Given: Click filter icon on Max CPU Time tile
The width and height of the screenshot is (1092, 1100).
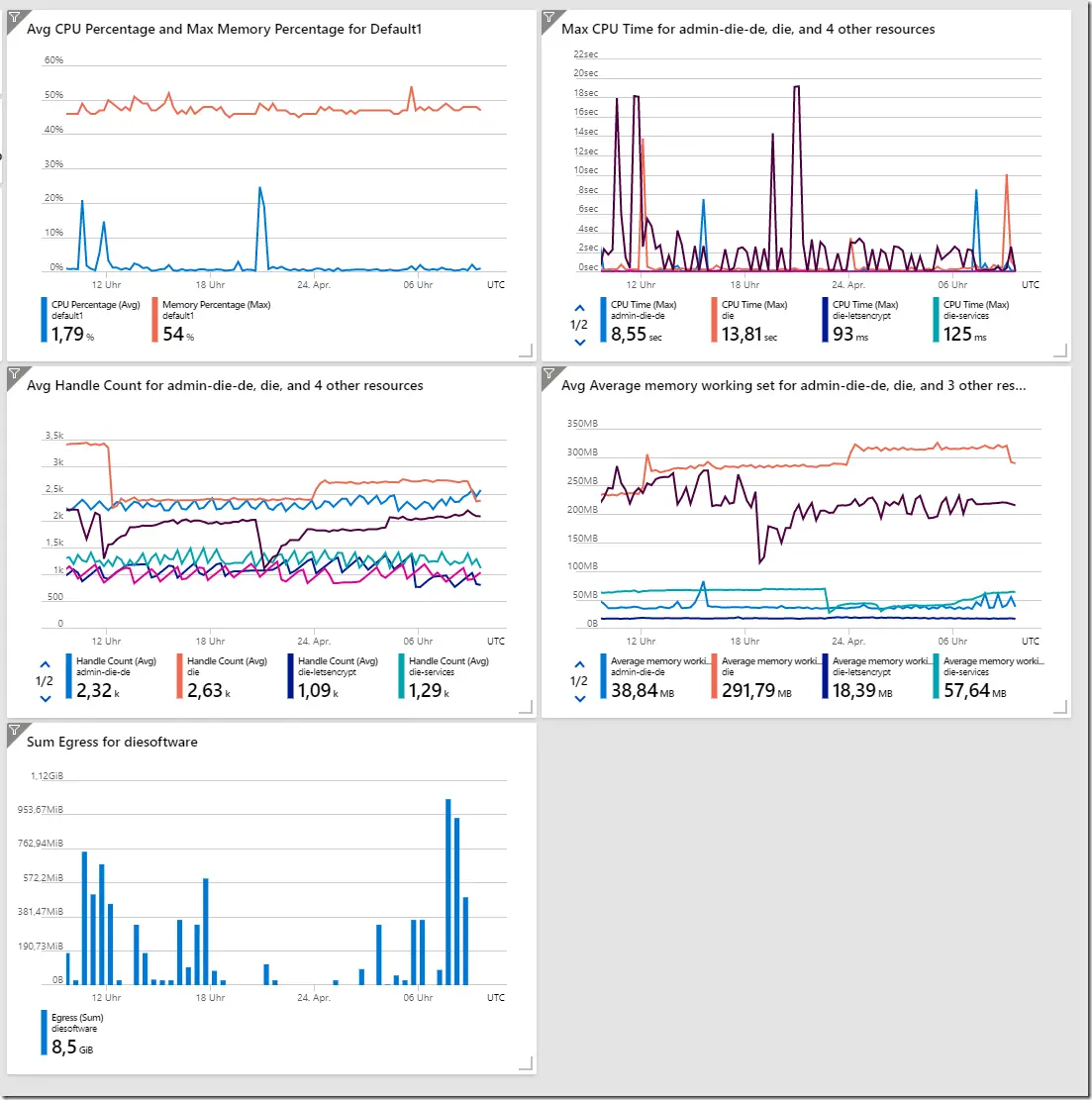Looking at the screenshot, I should (x=549, y=18).
